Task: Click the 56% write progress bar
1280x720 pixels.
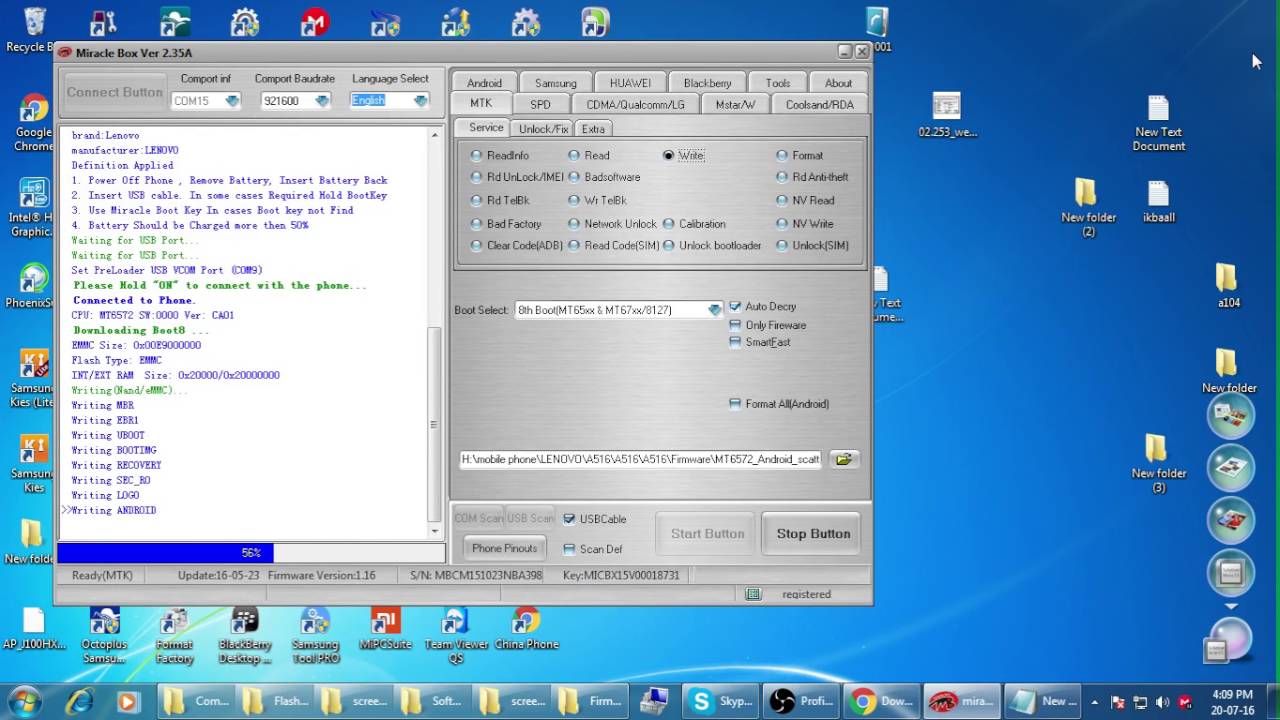Action: [251, 553]
